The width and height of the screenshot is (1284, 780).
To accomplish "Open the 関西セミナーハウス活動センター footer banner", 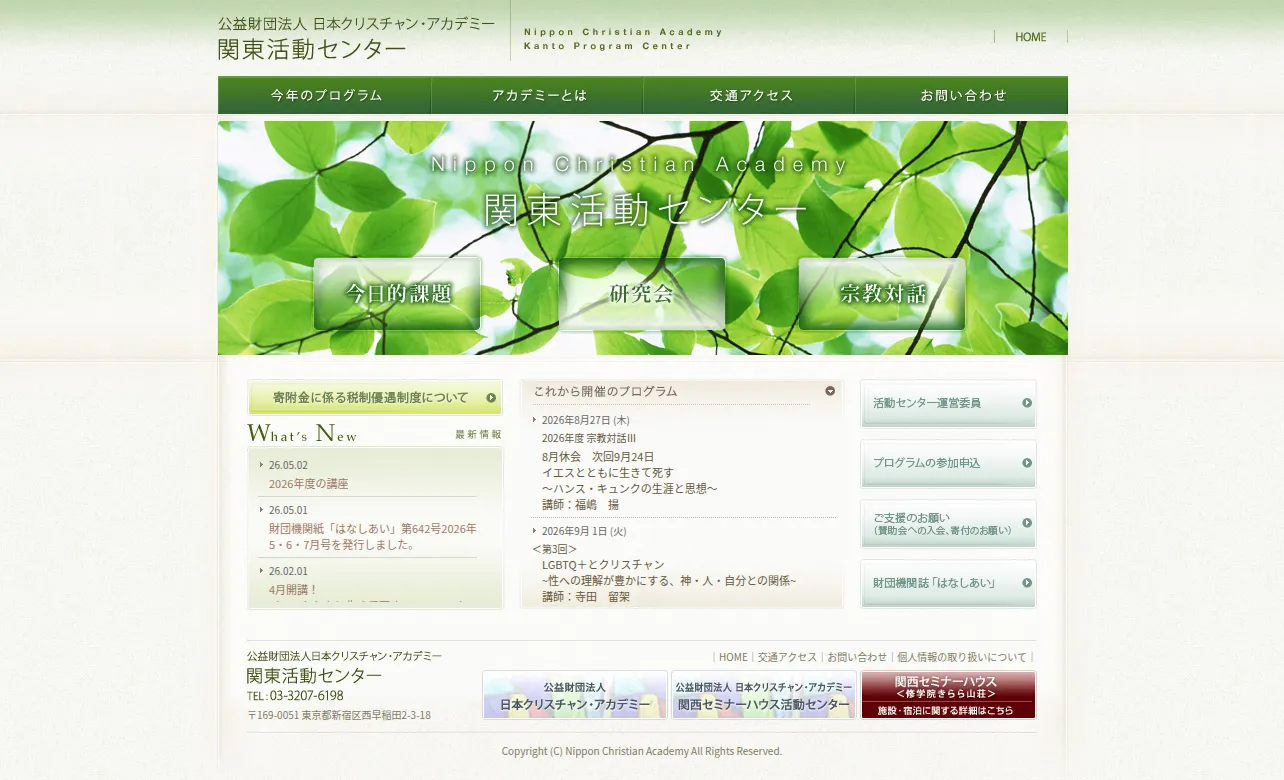I will tap(764, 695).
